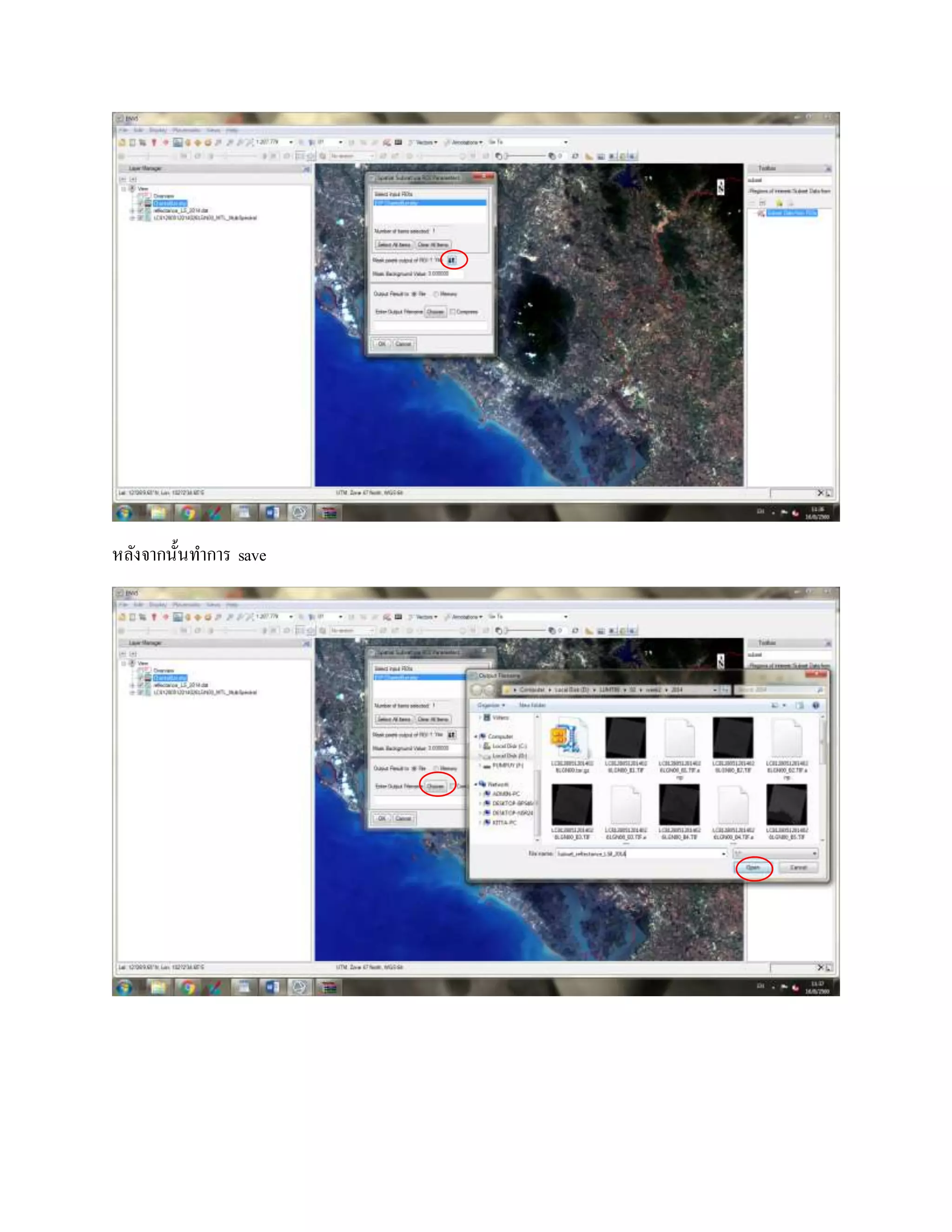
Task: Click the change view icon in file dialog
Action: point(775,705)
